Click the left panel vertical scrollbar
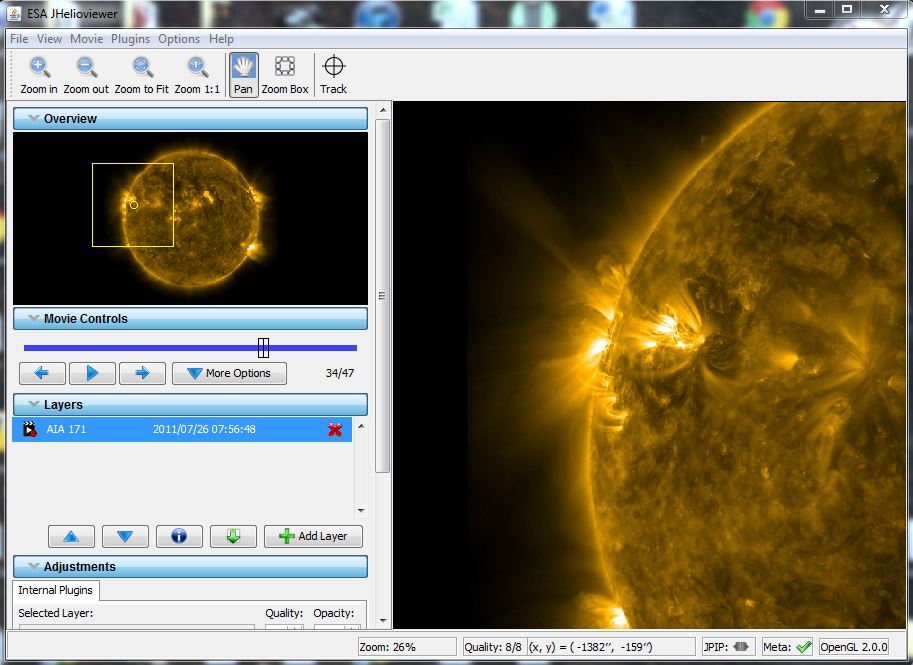 tap(383, 296)
